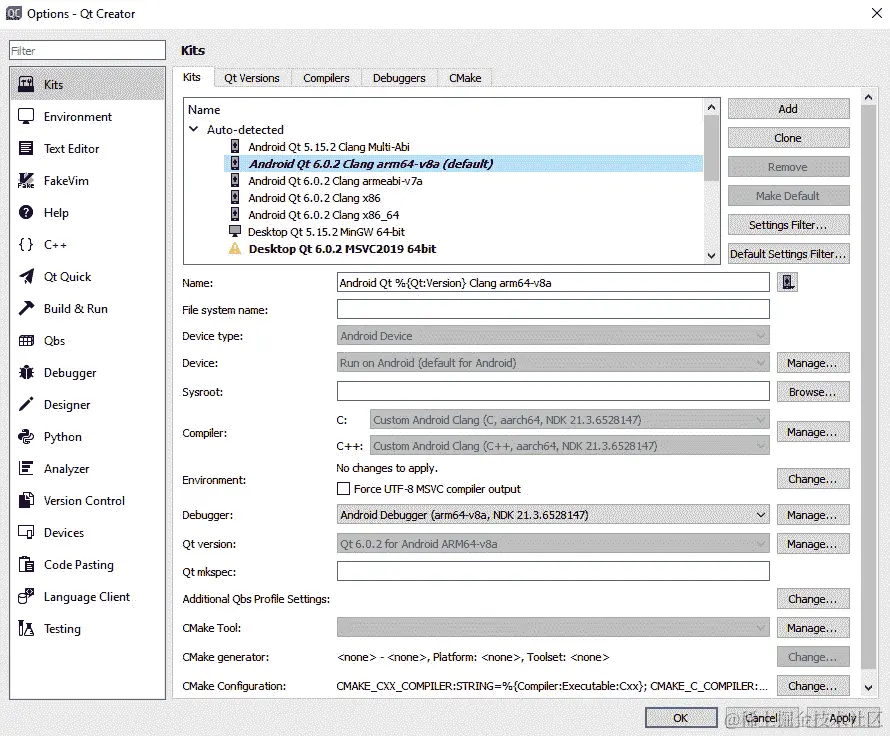Click the Clone kit button

(x=788, y=138)
